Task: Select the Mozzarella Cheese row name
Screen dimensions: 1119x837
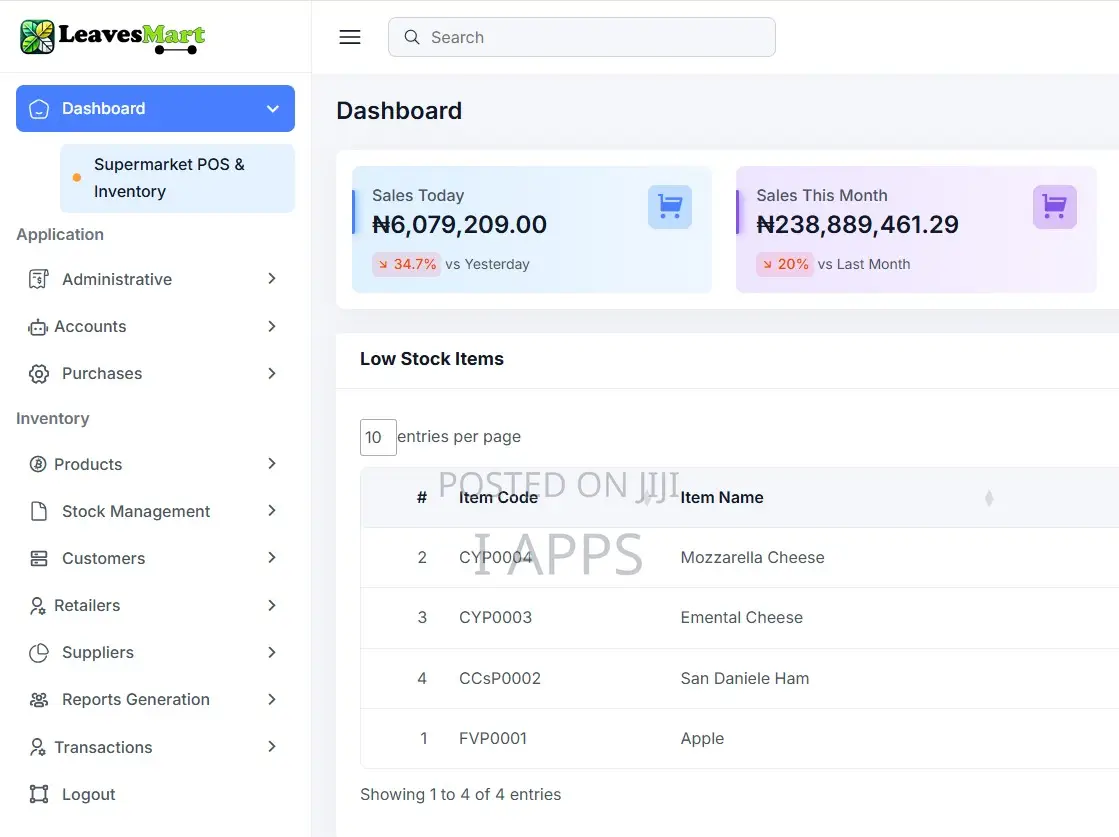Action: 752,558
